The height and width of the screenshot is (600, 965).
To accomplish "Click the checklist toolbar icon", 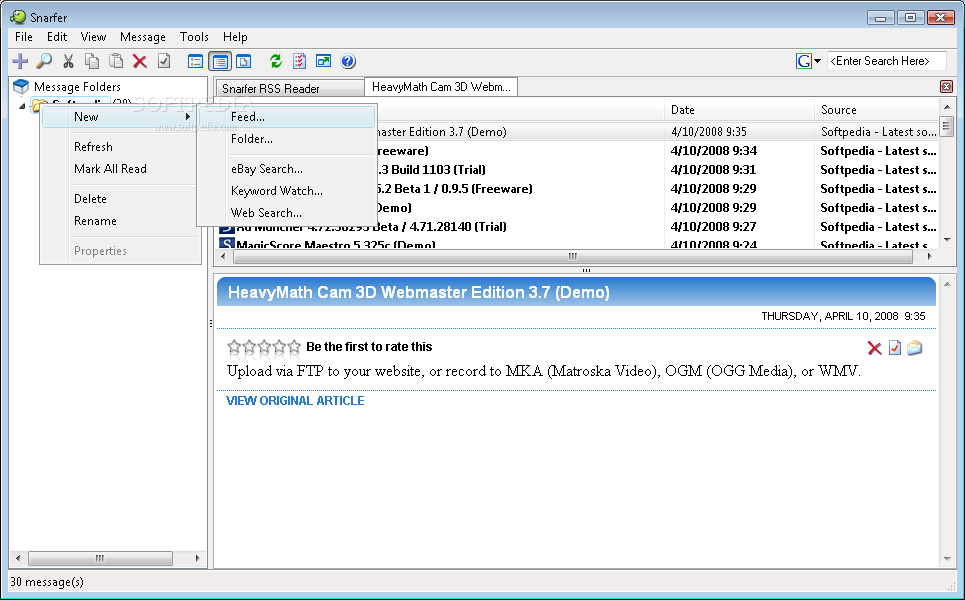I will pyautogui.click(x=299, y=61).
